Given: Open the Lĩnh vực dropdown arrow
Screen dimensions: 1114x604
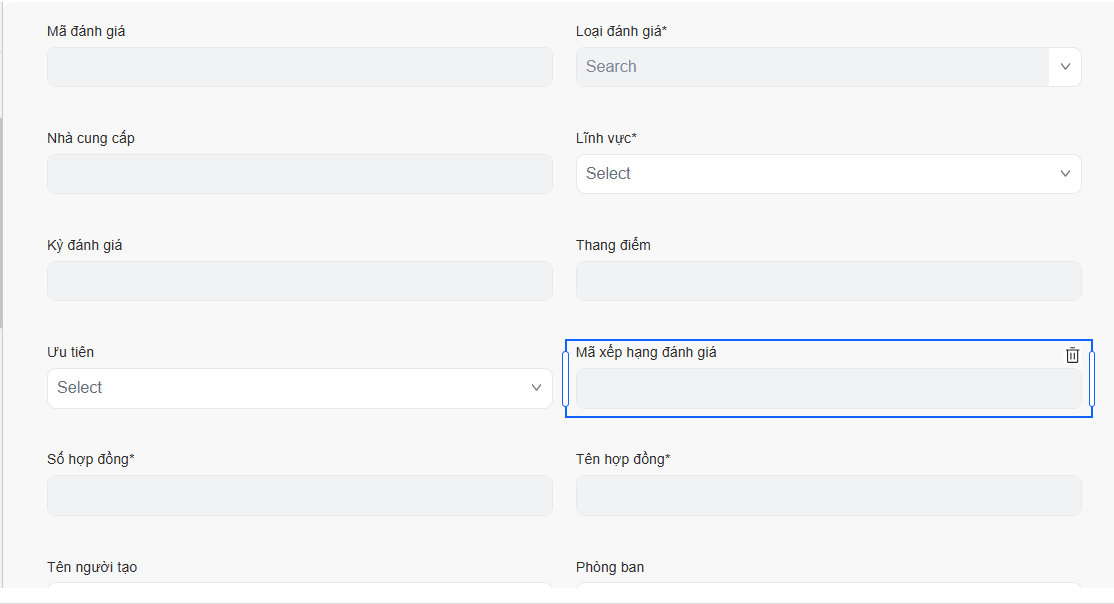Looking at the screenshot, I should point(1065,174).
